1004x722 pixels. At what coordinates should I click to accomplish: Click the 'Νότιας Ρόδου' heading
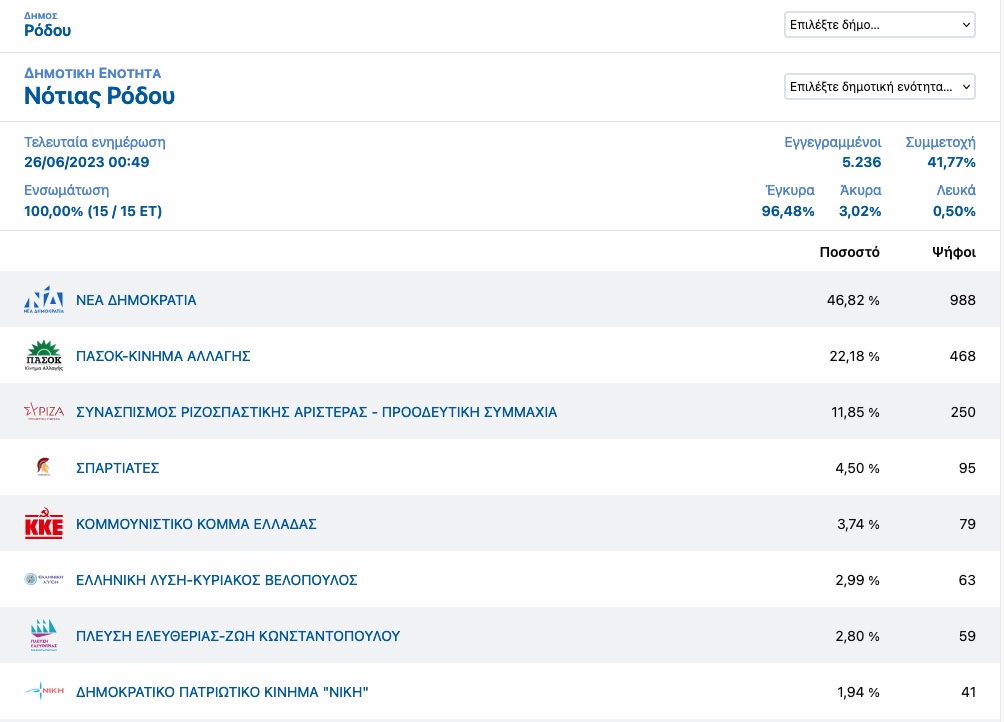(x=99, y=96)
